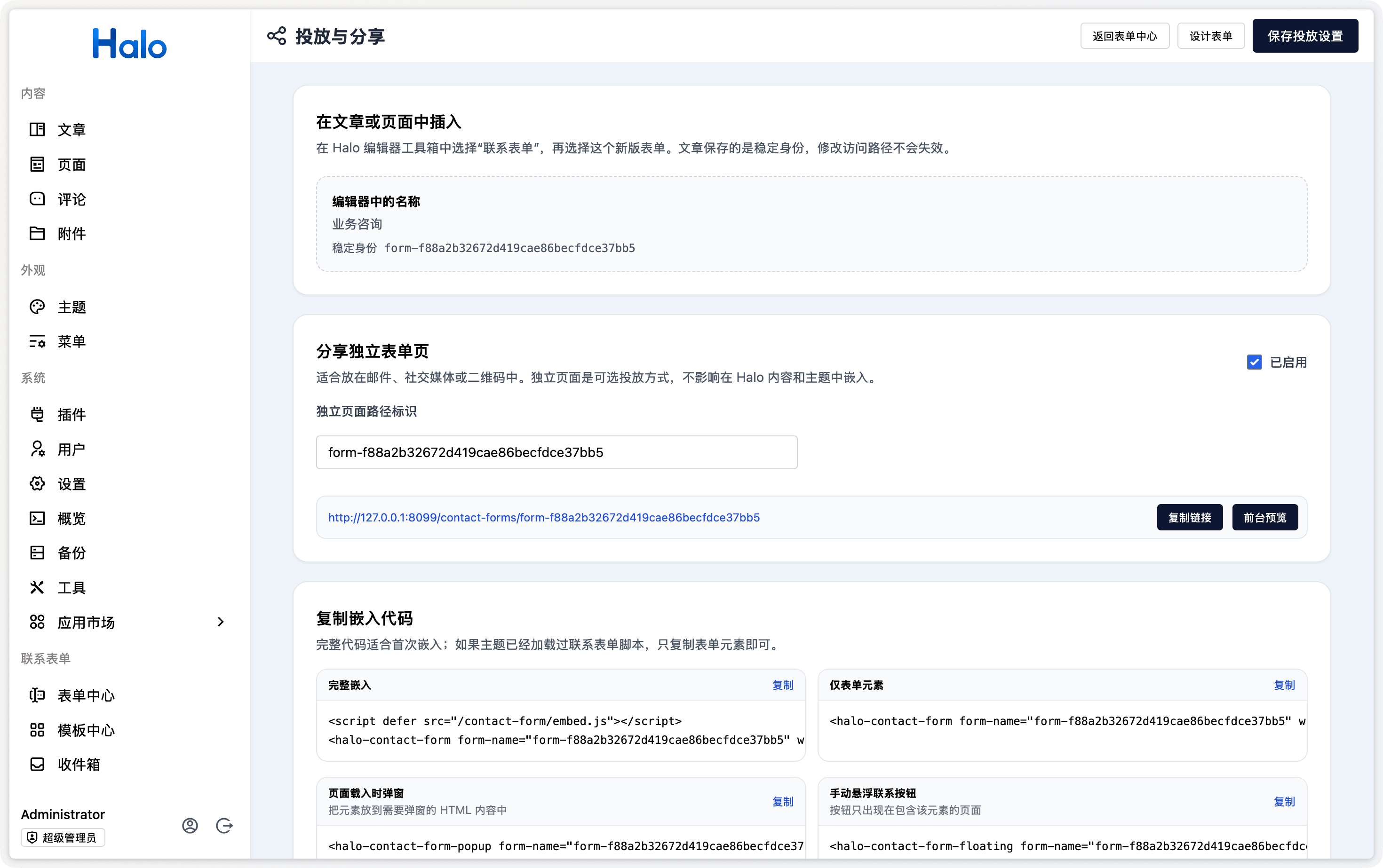This screenshot has width=1383, height=868.
Task: Open 文章 icon in sidebar
Action: tap(37, 130)
